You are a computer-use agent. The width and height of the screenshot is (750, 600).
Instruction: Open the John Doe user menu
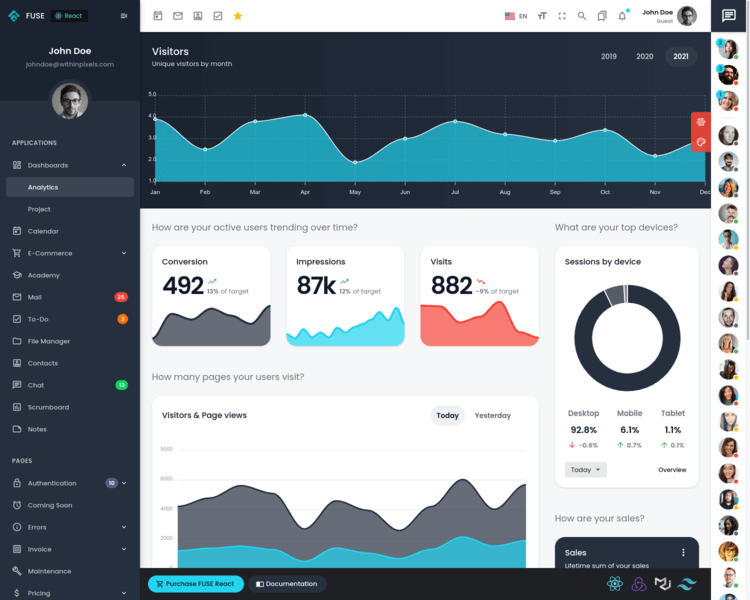coord(669,16)
